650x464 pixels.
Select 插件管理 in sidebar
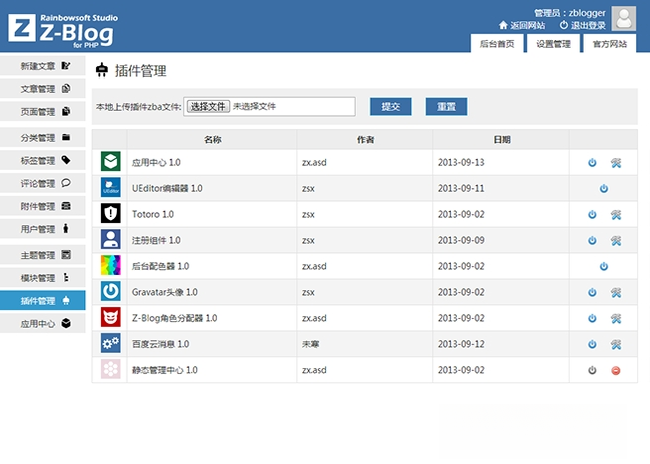coord(43,301)
